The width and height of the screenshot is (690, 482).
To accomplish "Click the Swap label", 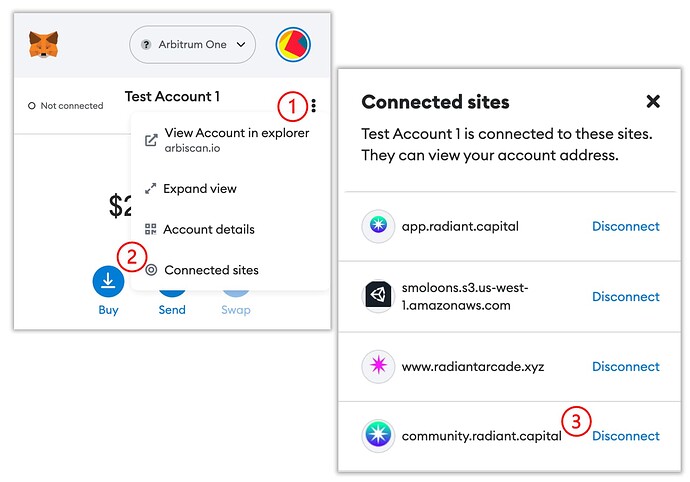I will (x=236, y=310).
